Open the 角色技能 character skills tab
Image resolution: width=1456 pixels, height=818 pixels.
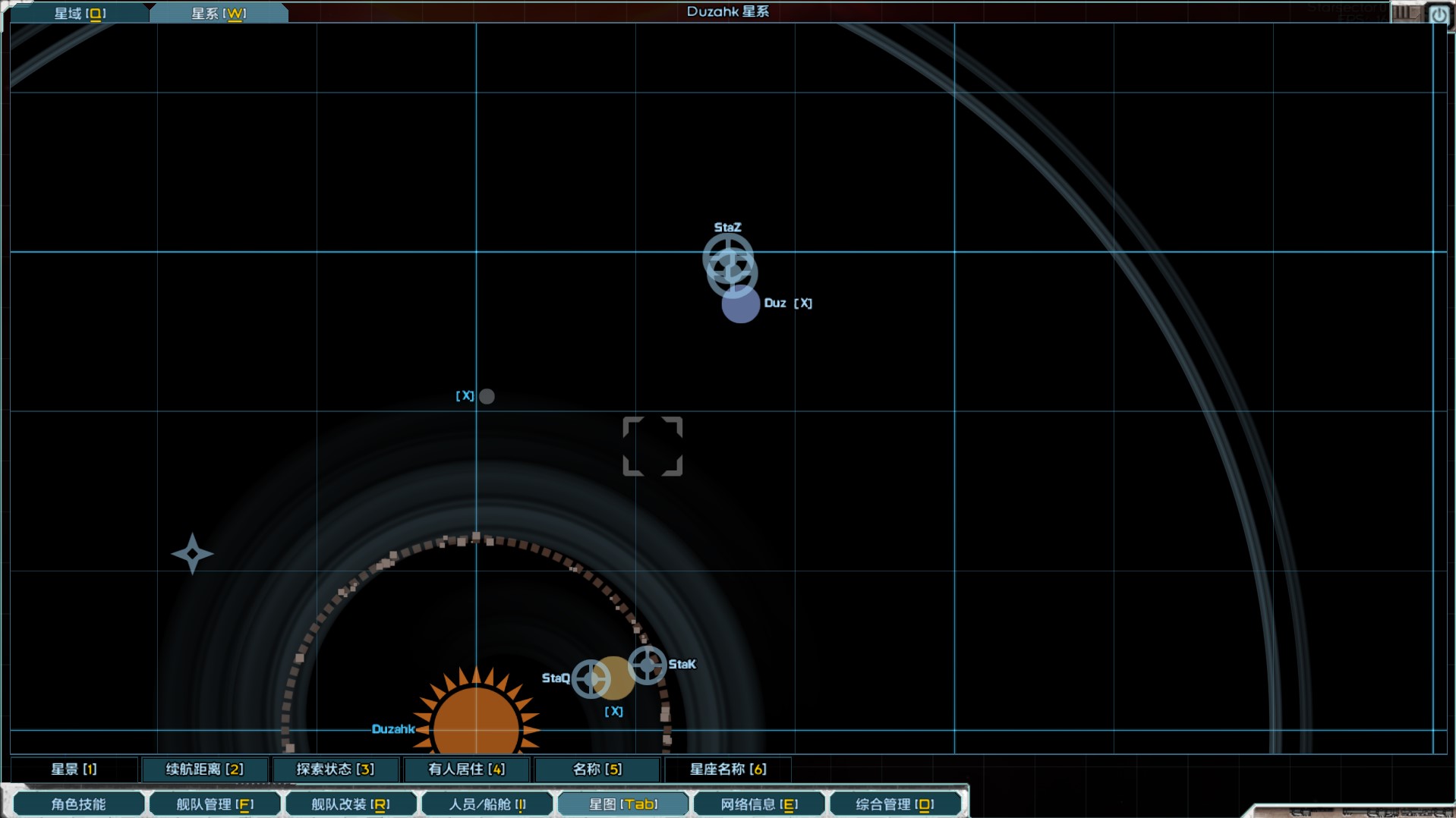point(78,804)
